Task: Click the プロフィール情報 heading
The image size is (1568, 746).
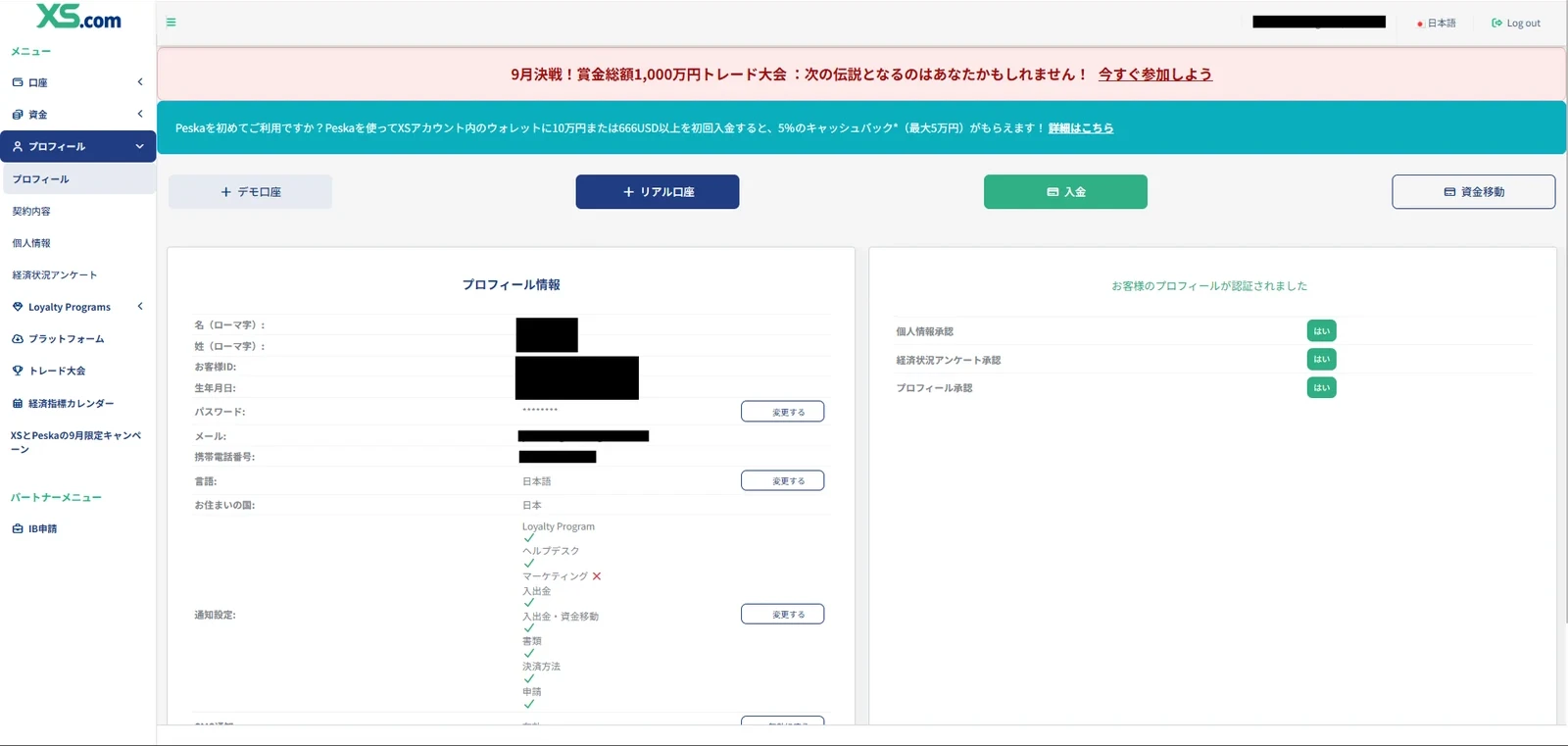Action: 512,285
